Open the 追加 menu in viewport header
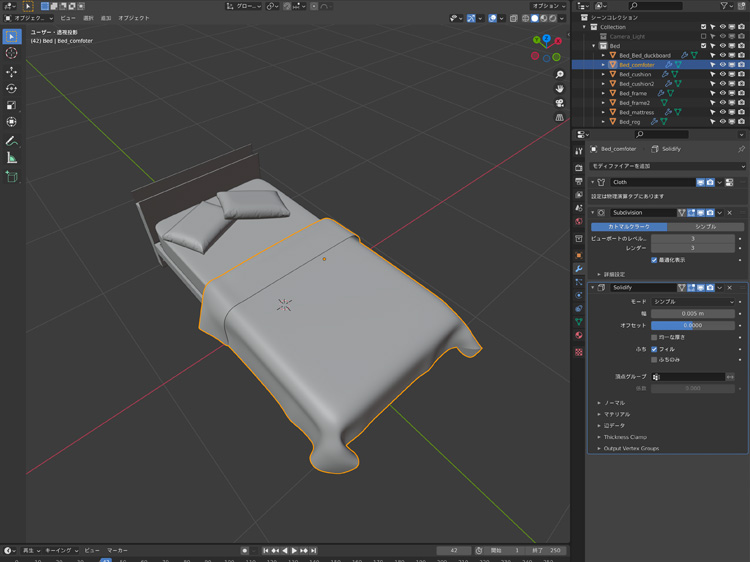Viewport: 750px width, 562px height. [106, 18]
